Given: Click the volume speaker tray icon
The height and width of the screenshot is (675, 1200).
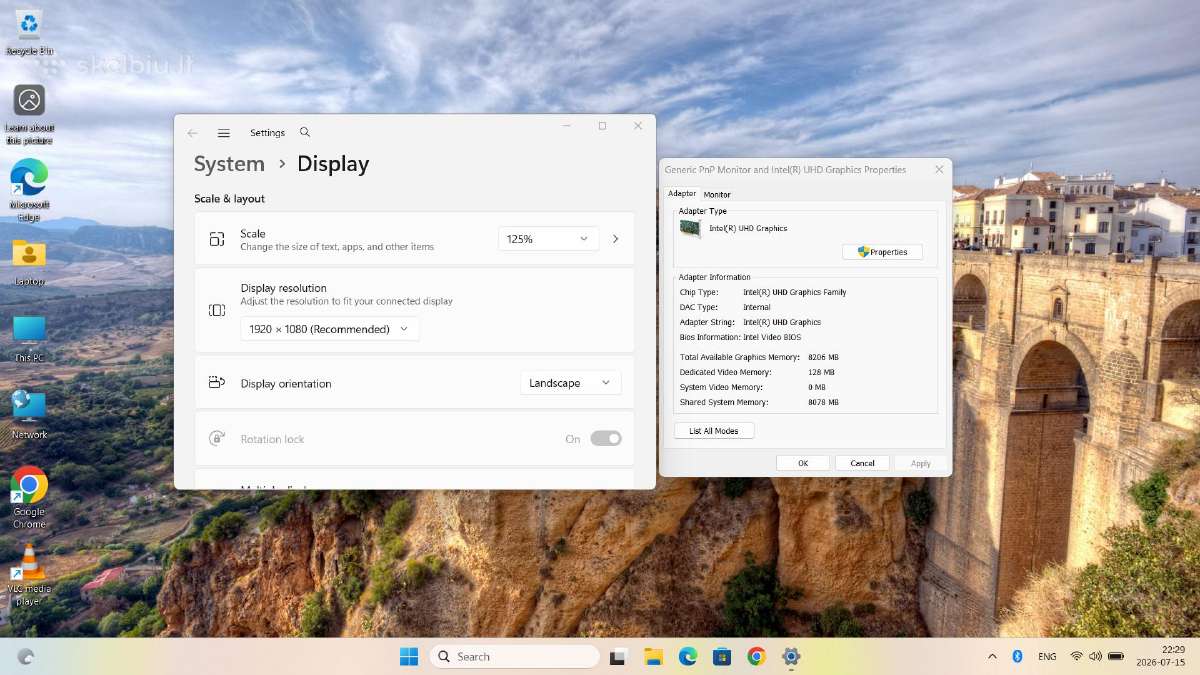Looking at the screenshot, I should pos(1095,656).
